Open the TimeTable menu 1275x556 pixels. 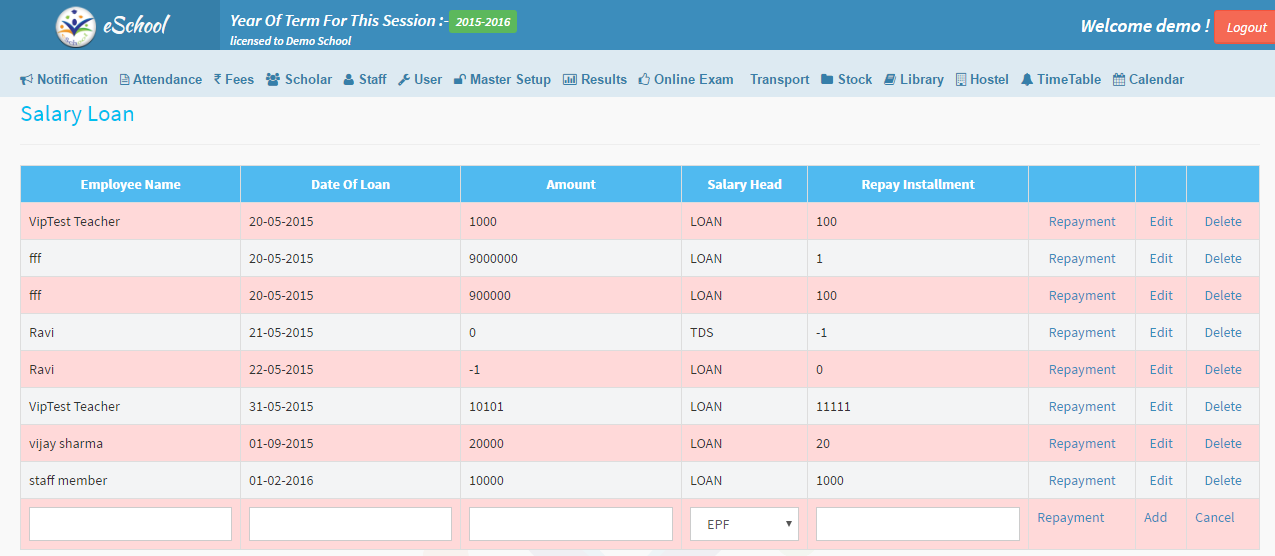coord(1061,79)
